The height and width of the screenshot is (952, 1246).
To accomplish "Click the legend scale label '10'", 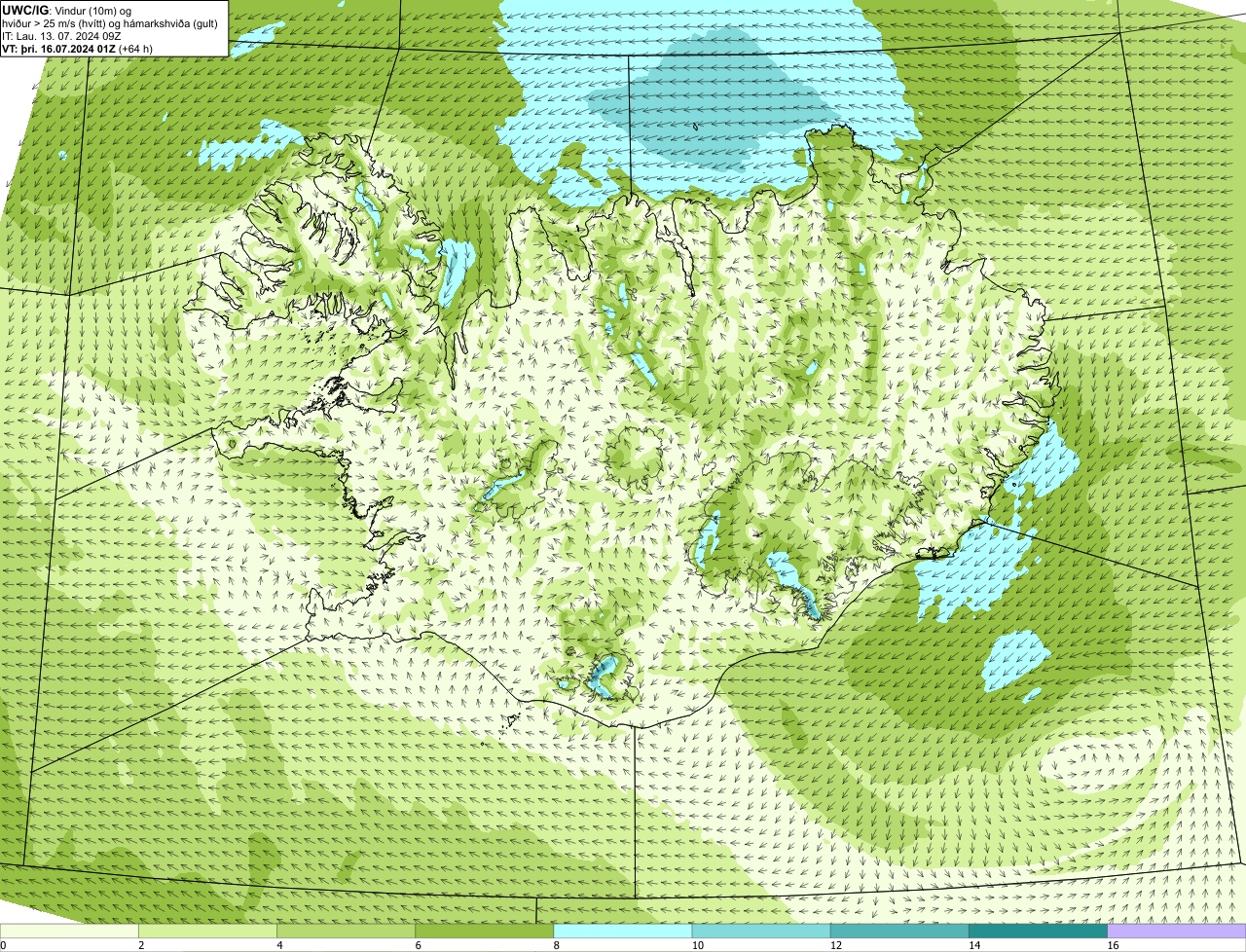I will pyautogui.click(x=697, y=945).
